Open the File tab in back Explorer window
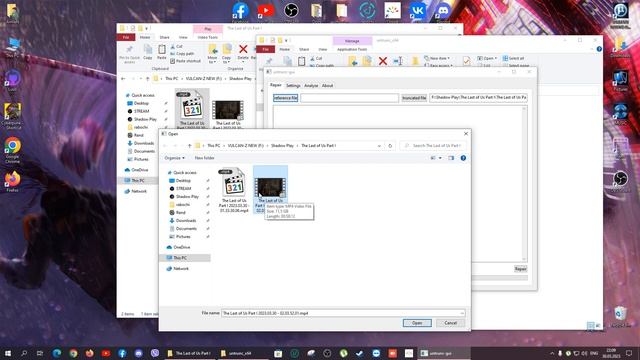 click(126, 37)
